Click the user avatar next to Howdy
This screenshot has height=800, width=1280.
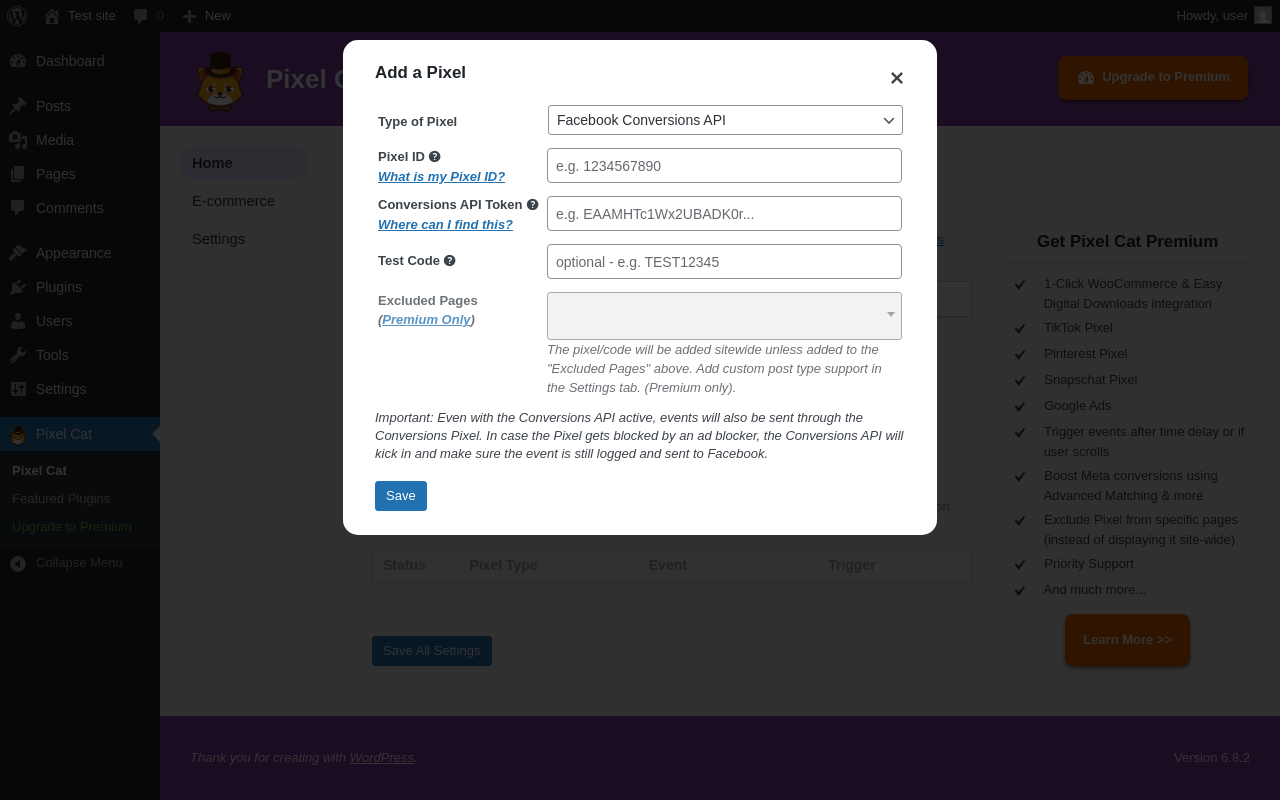point(1263,15)
